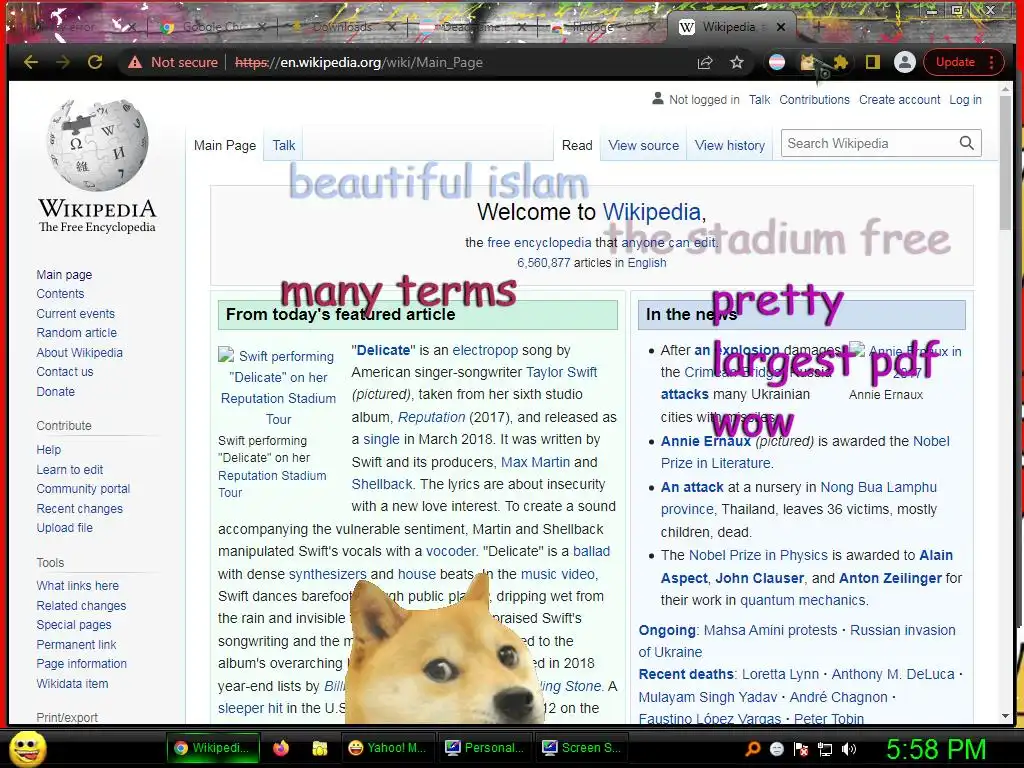This screenshot has height=768, width=1024.
Task: Switch to the Google Chrome tab
Action: click(212, 27)
